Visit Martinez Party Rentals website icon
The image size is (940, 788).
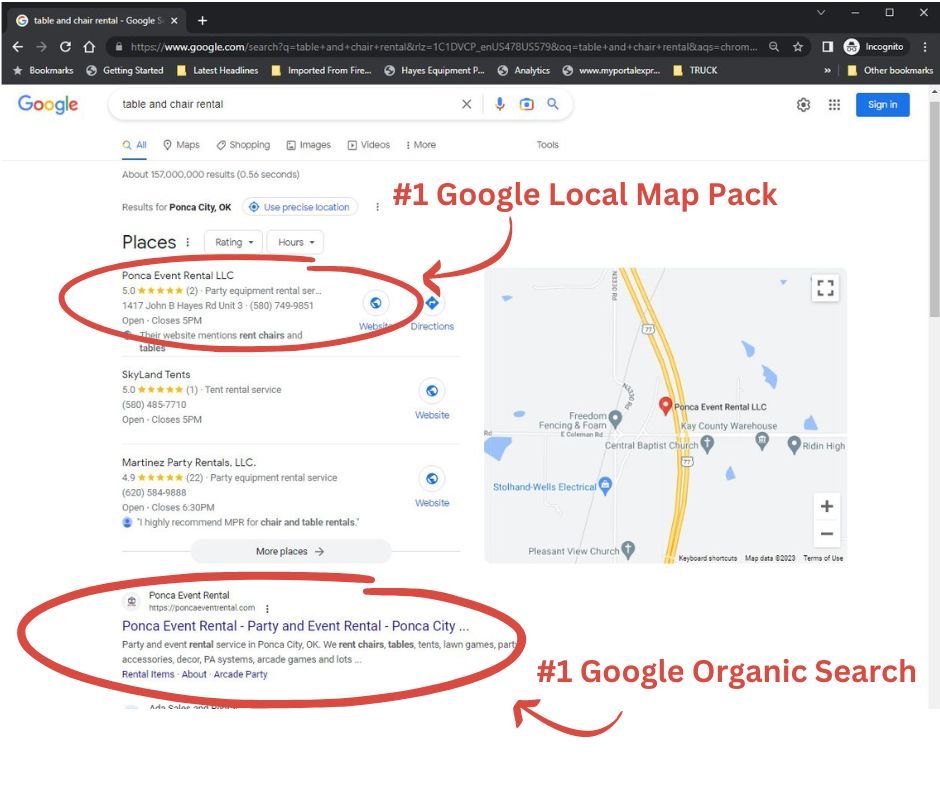point(432,479)
